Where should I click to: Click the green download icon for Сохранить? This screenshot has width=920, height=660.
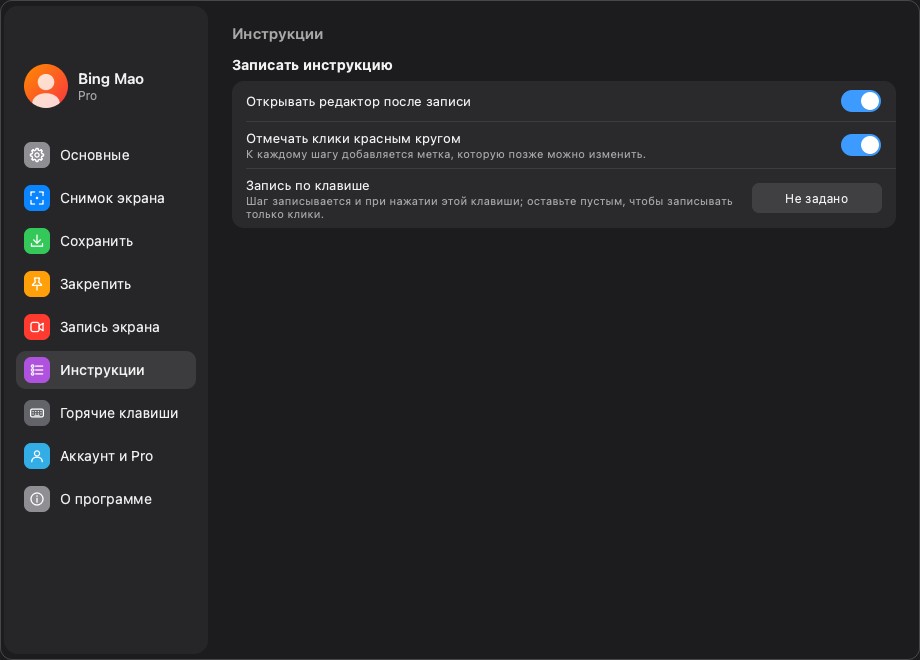click(37, 241)
